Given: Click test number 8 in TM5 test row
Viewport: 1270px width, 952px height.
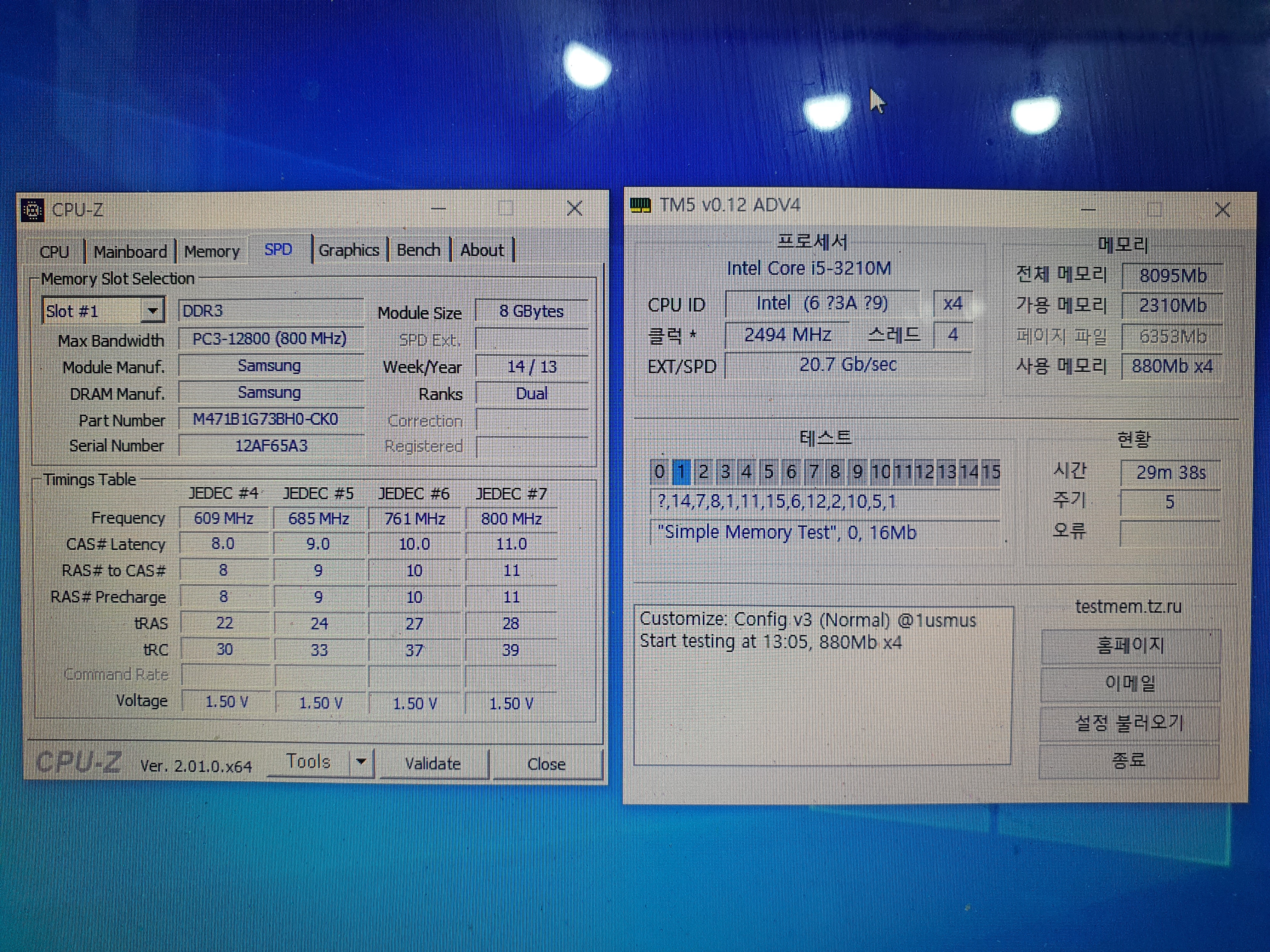Looking at the screenshot, I should [x=835, y=472].
